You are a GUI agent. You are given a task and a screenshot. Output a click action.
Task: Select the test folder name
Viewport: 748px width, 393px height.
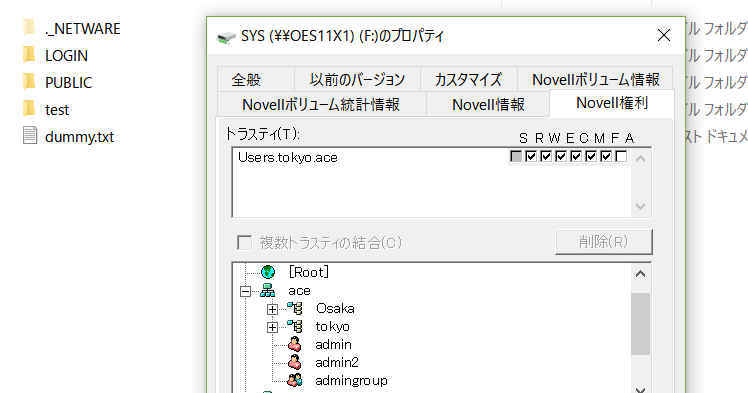[57, 110]
